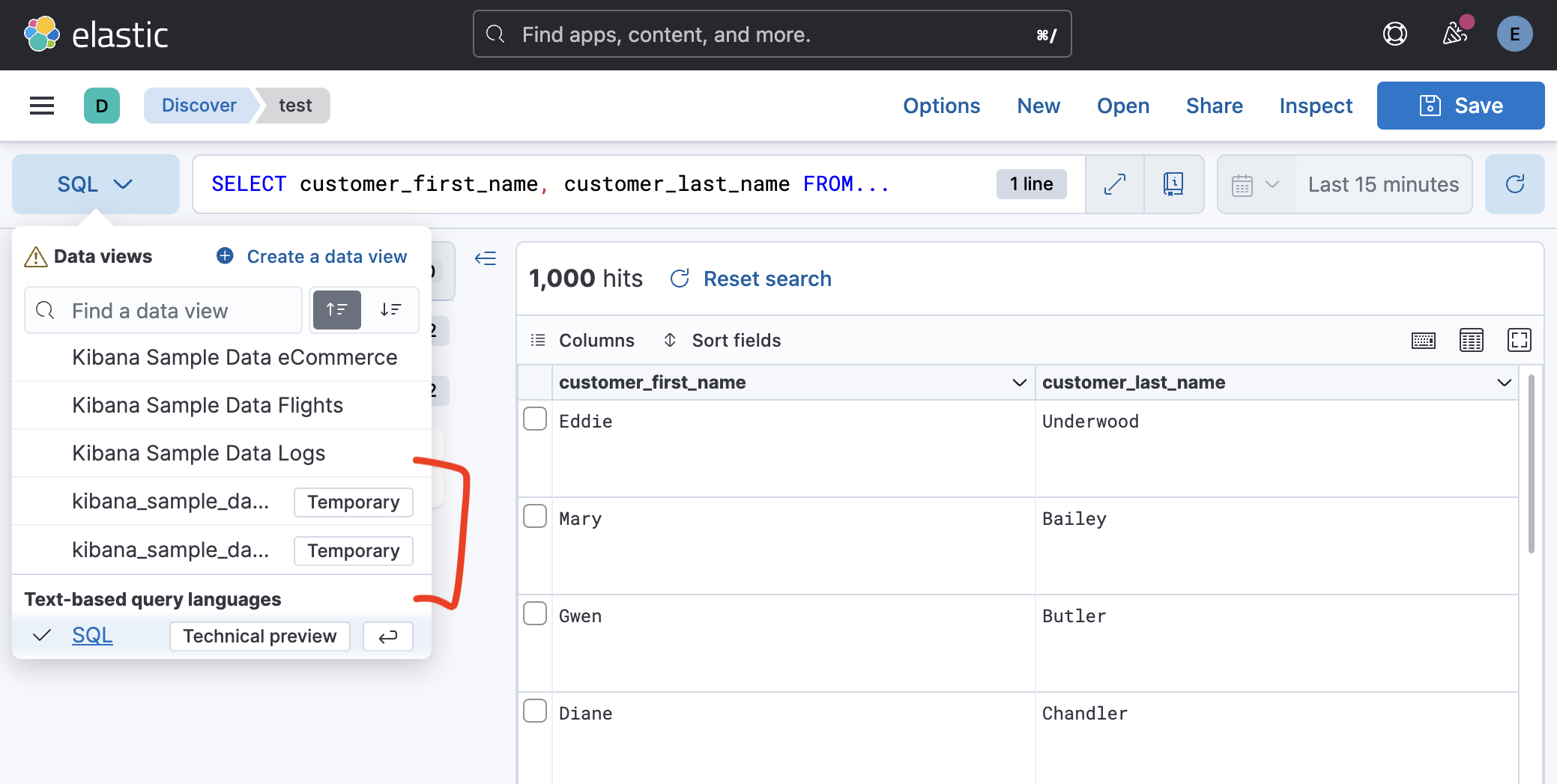Open the query reference documentation
This screenshot has height=784, width=1557.
click(1173, 183)
